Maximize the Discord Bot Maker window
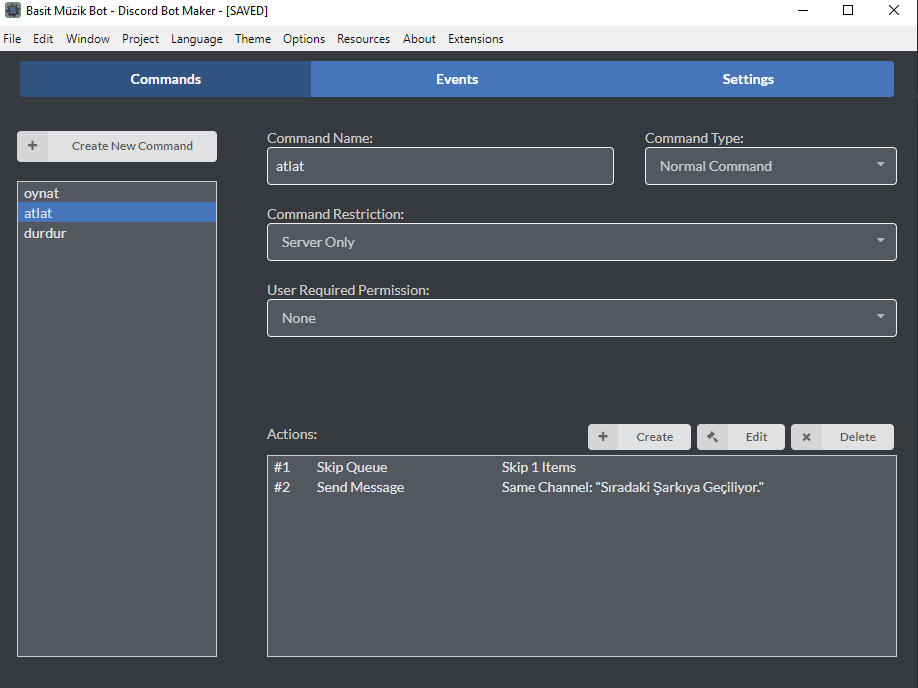 (848, 11)
